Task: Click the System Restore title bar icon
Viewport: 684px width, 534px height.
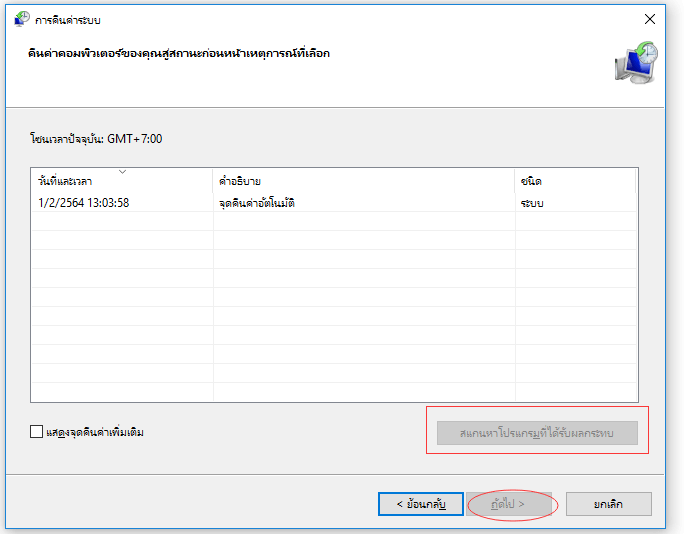Action: (21, 19)
